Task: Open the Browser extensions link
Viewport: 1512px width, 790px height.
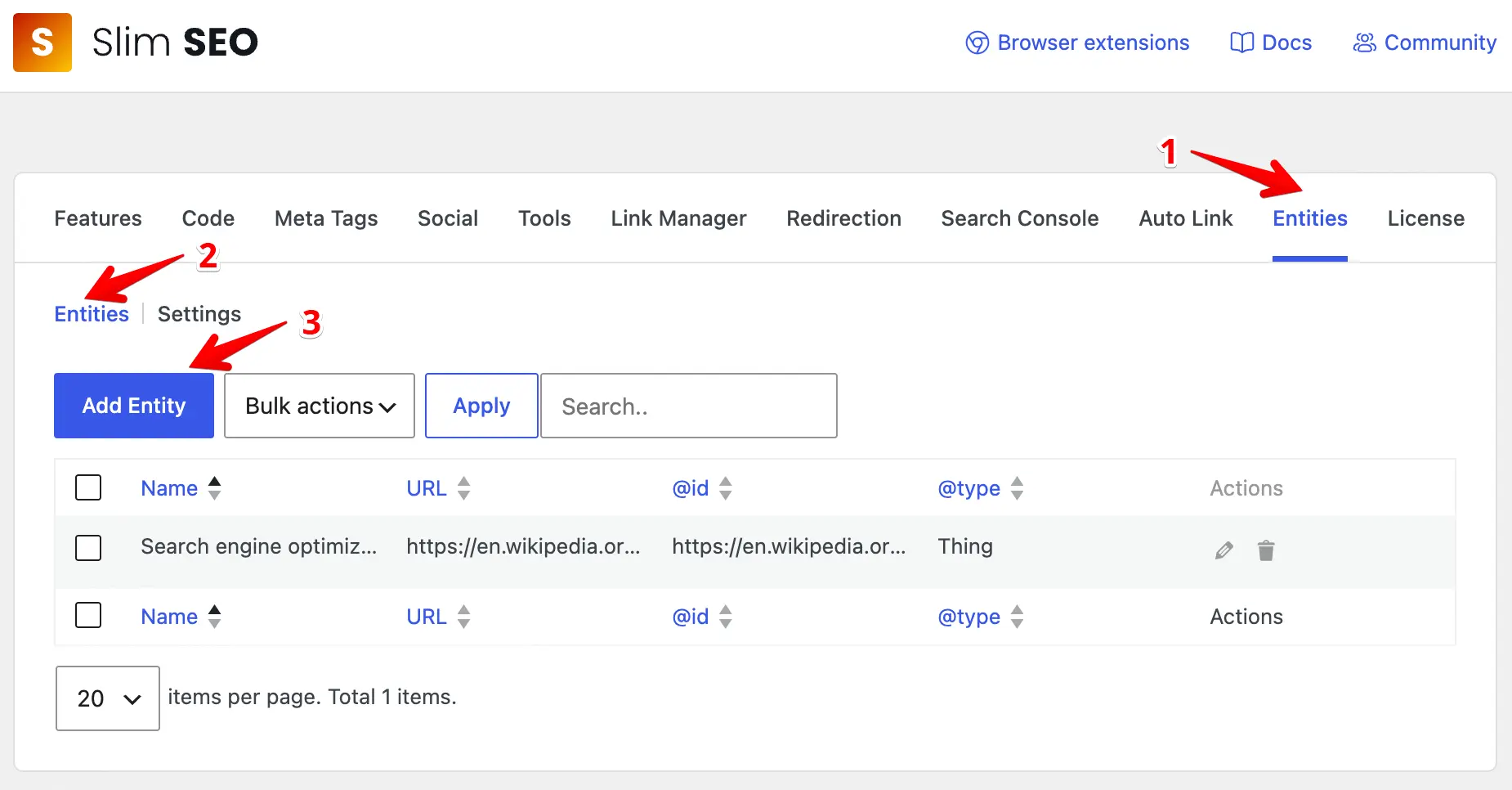Action: click(x=1077, y=43)
